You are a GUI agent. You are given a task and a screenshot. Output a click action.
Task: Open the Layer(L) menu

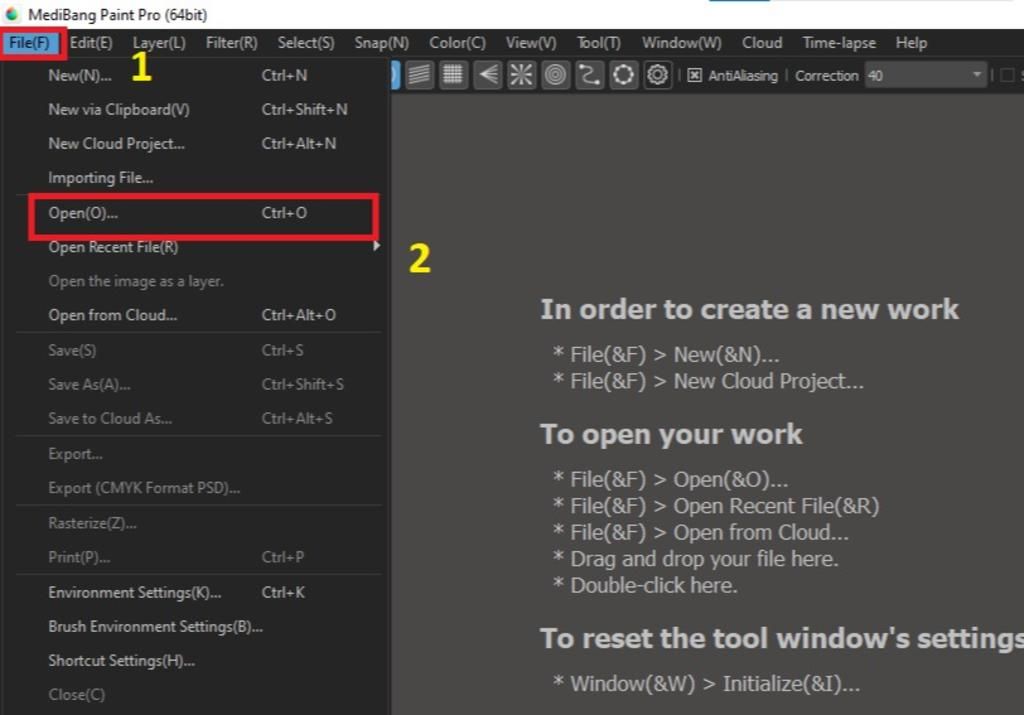(x=159, y=43)
